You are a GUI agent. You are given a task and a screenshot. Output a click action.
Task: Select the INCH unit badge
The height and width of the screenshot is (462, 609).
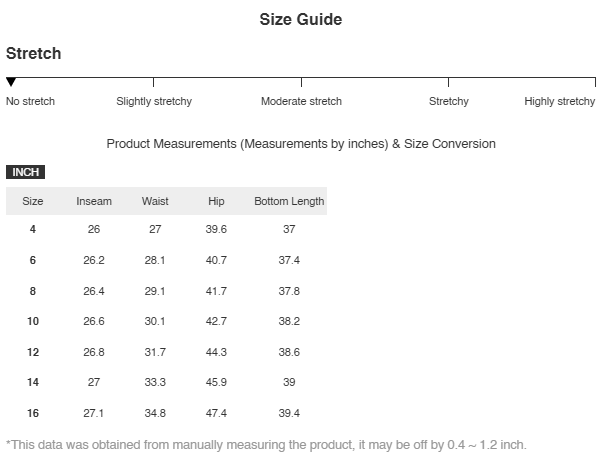coord(25,172)
